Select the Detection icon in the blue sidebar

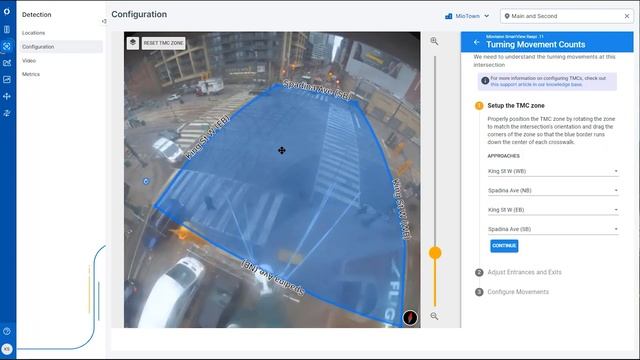pyautogui.click(x=7, y=46)
